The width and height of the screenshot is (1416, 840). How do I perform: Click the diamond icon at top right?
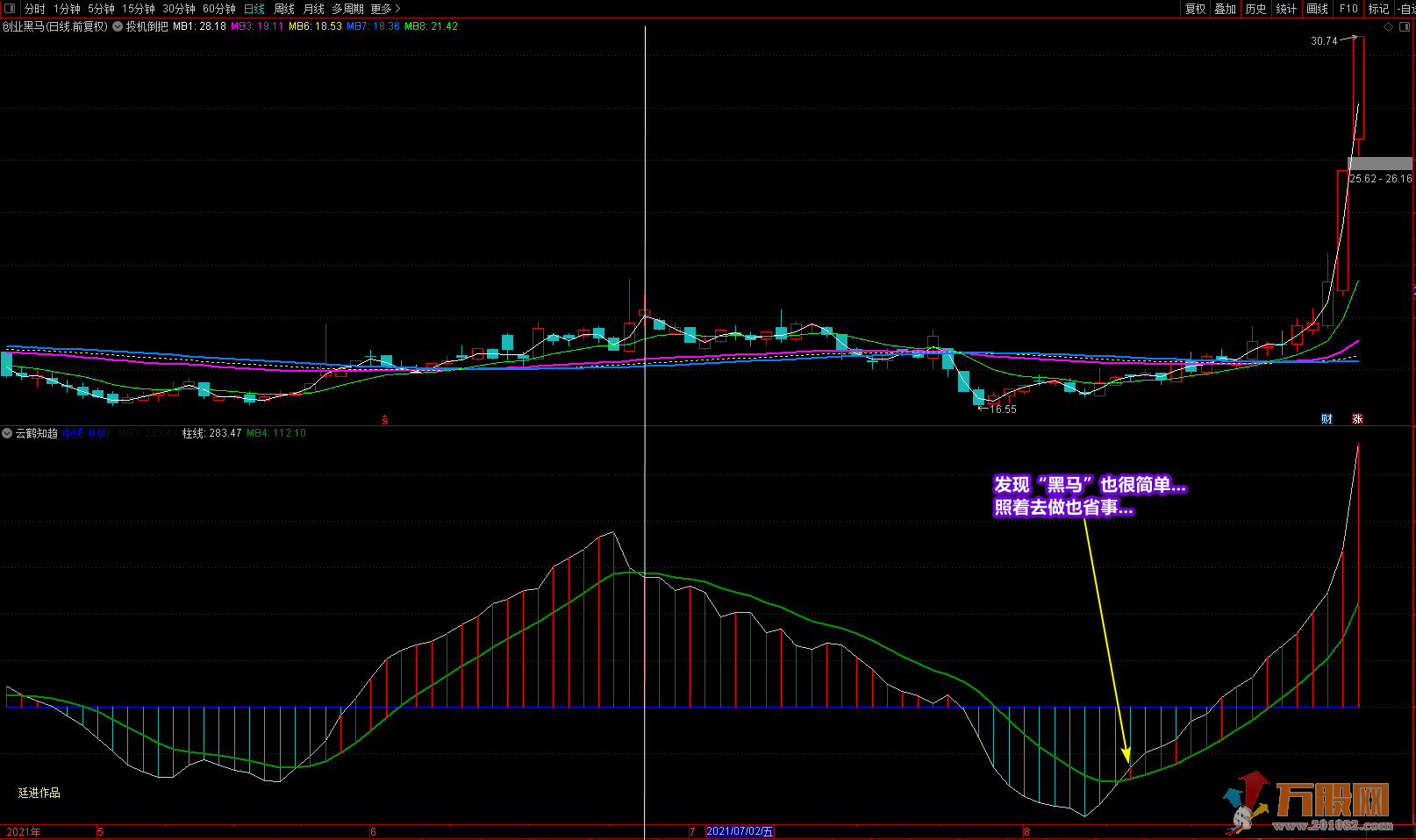[x=1388, y=26]
